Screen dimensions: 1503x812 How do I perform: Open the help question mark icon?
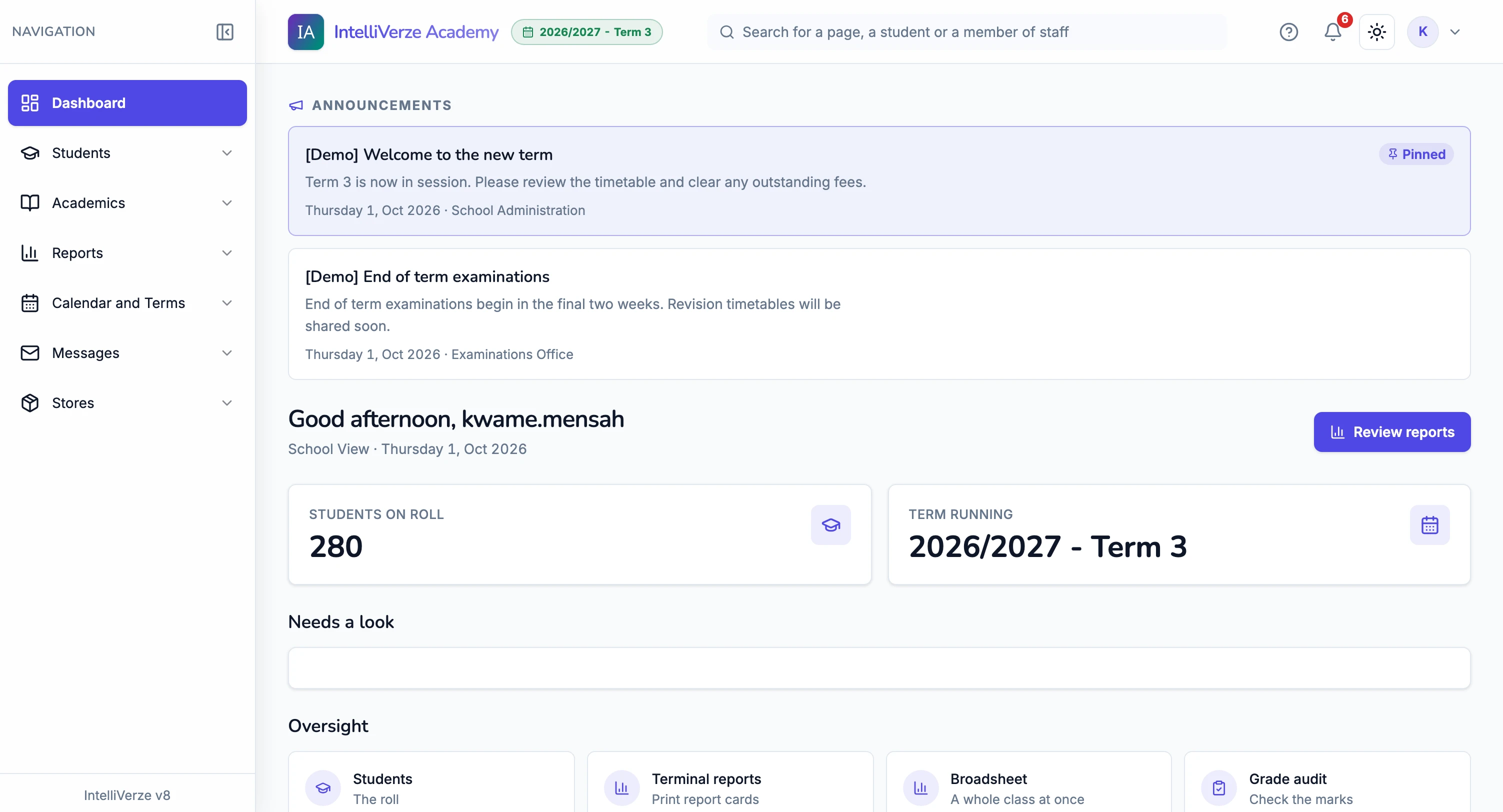1288,31
